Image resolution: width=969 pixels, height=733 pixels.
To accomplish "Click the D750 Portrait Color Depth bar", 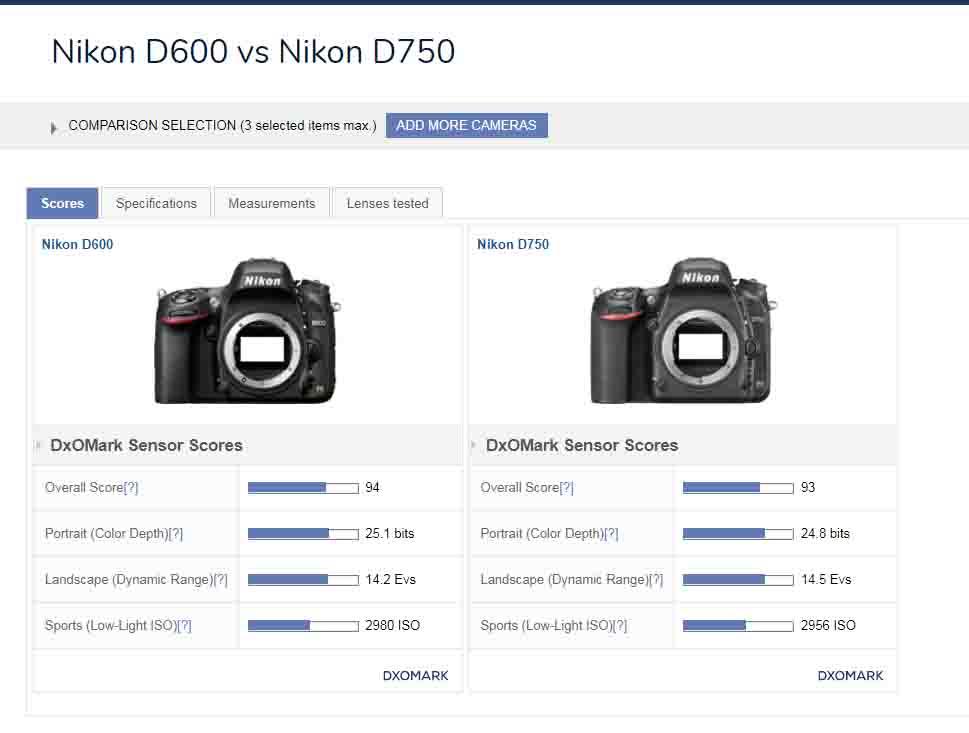I will tap(738, 534).
